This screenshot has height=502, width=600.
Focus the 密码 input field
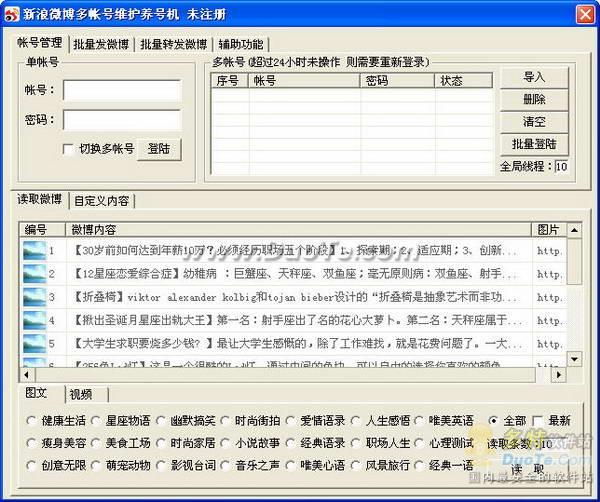tap(122, 120)
